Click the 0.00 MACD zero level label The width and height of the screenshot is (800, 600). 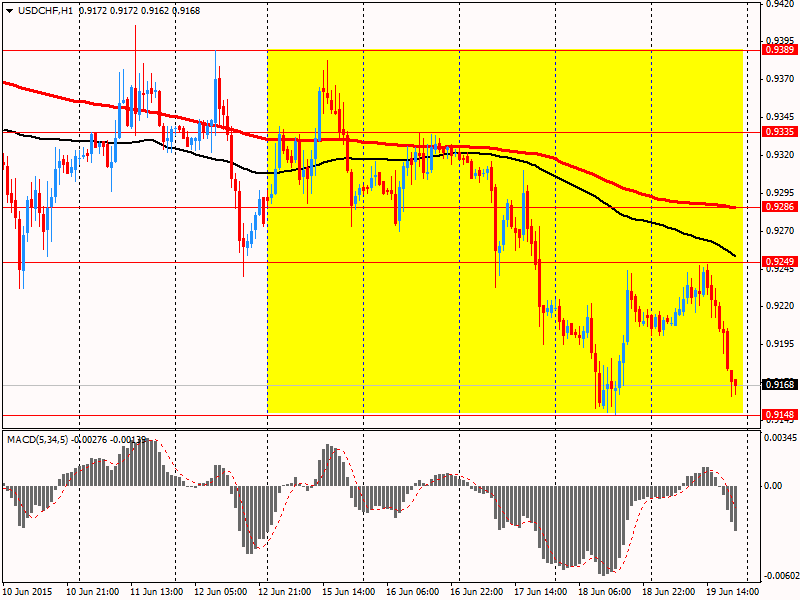pyautogui.click(x=774, y=486)
